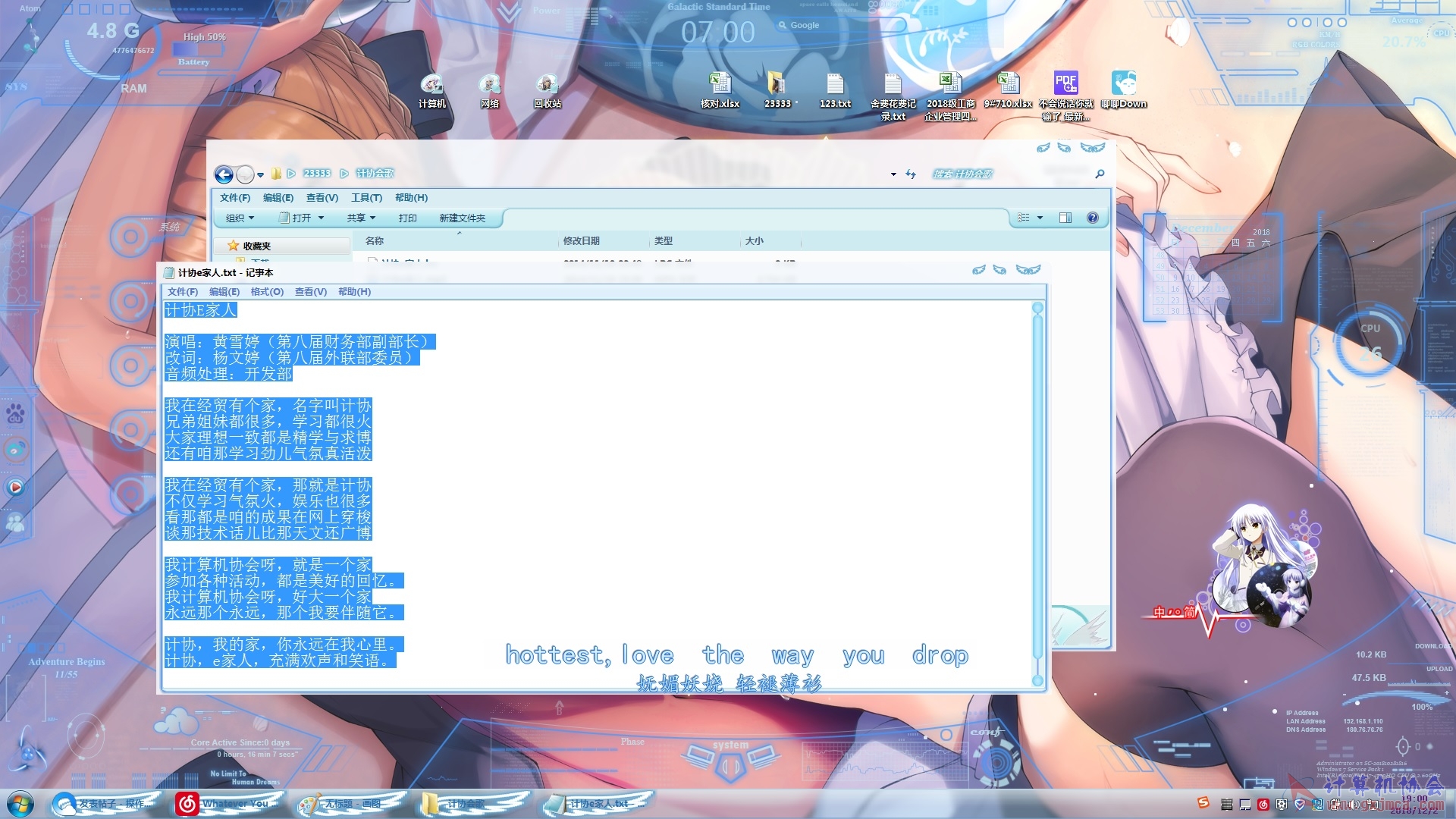Screen dimensions: 1456x819
Task: Click the 计协E家人 title line in Notepad
Action: [201, 310]
